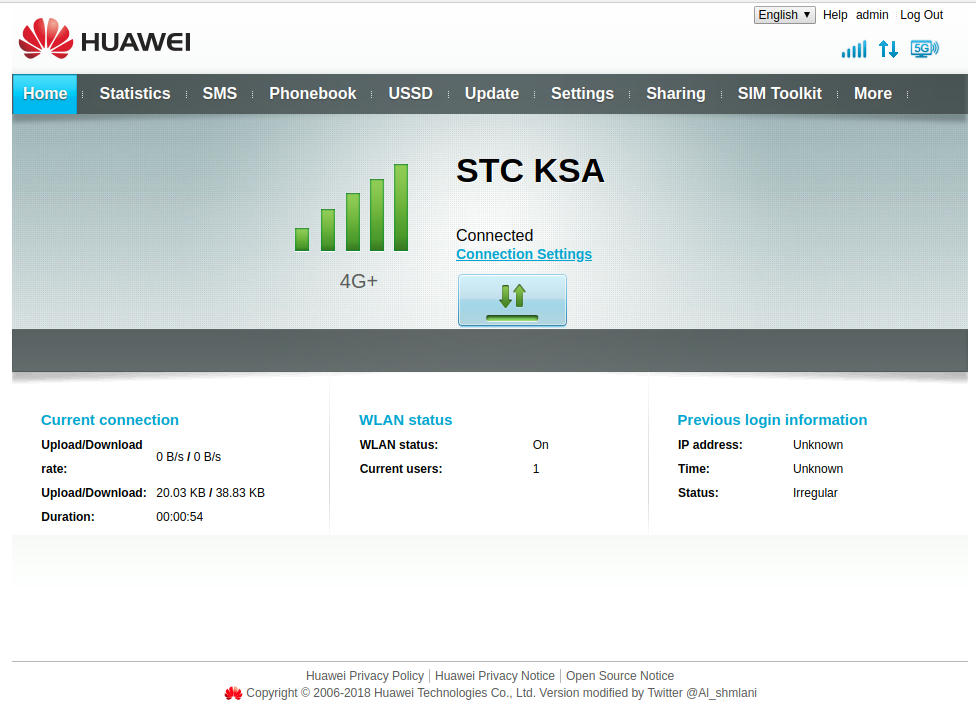Screen dimensions: 976x715
Task: Open the SIM Toolkit tab
Action: (779, 94)
